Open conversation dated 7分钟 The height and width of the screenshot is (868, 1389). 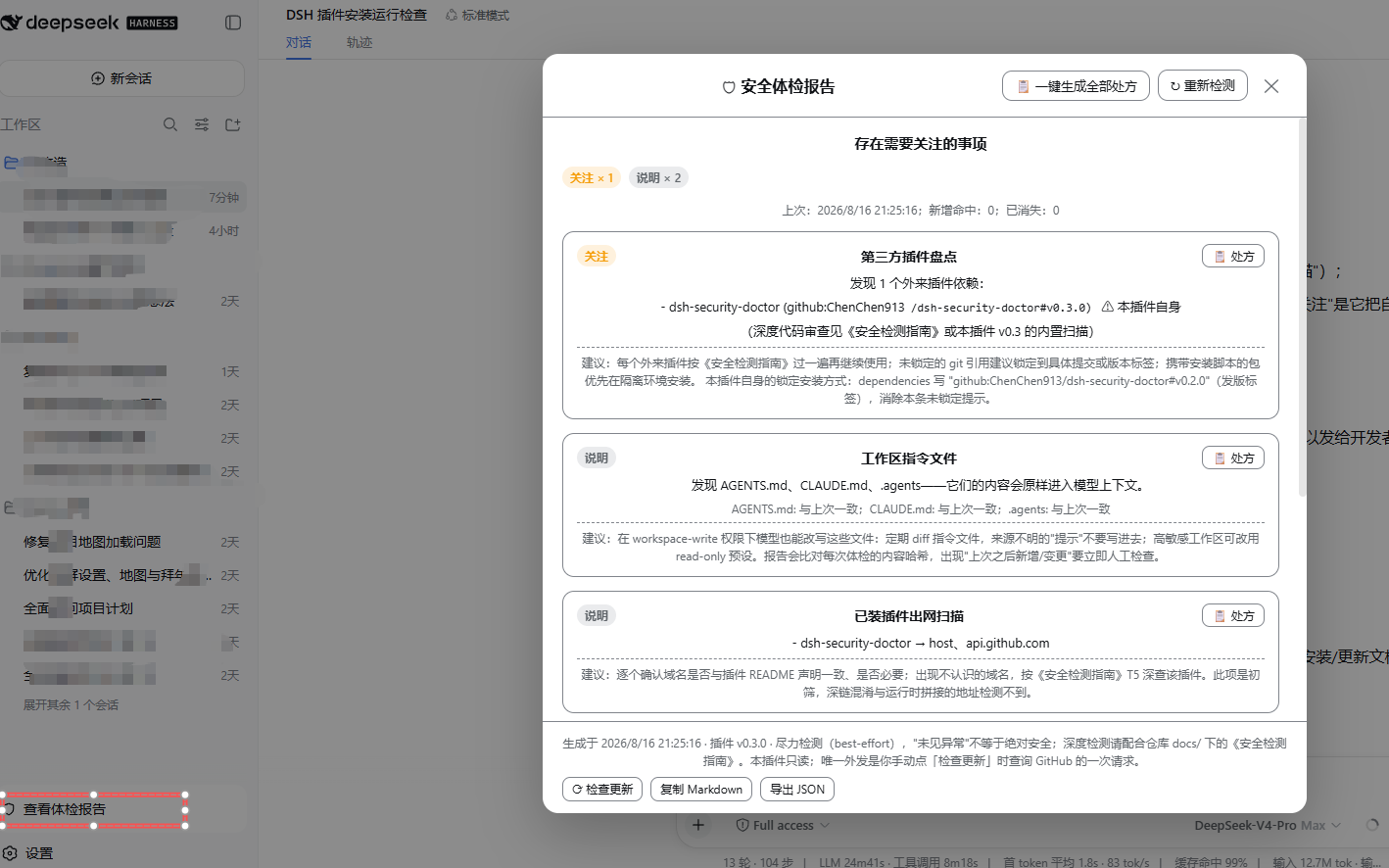tap(123, 197)
